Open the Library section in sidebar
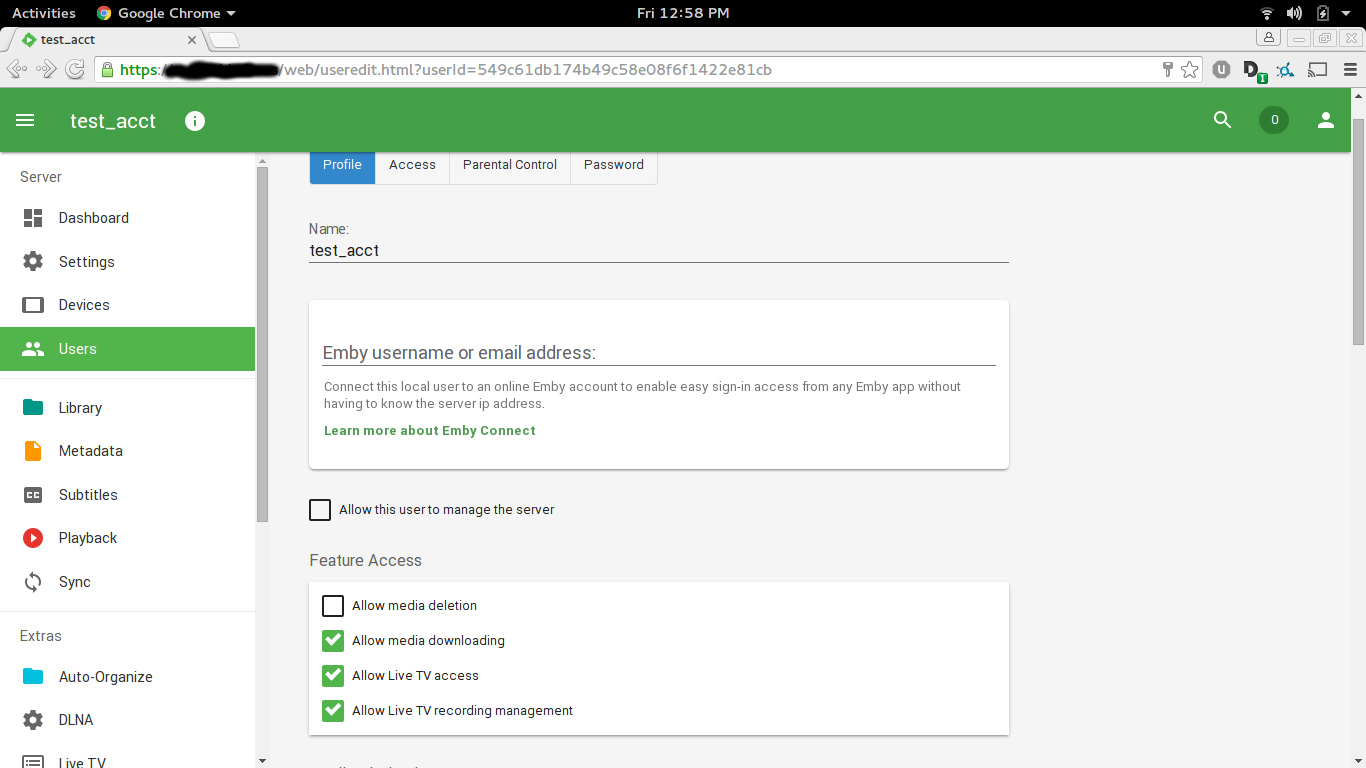1366x768 pixels. click(80, 408)
